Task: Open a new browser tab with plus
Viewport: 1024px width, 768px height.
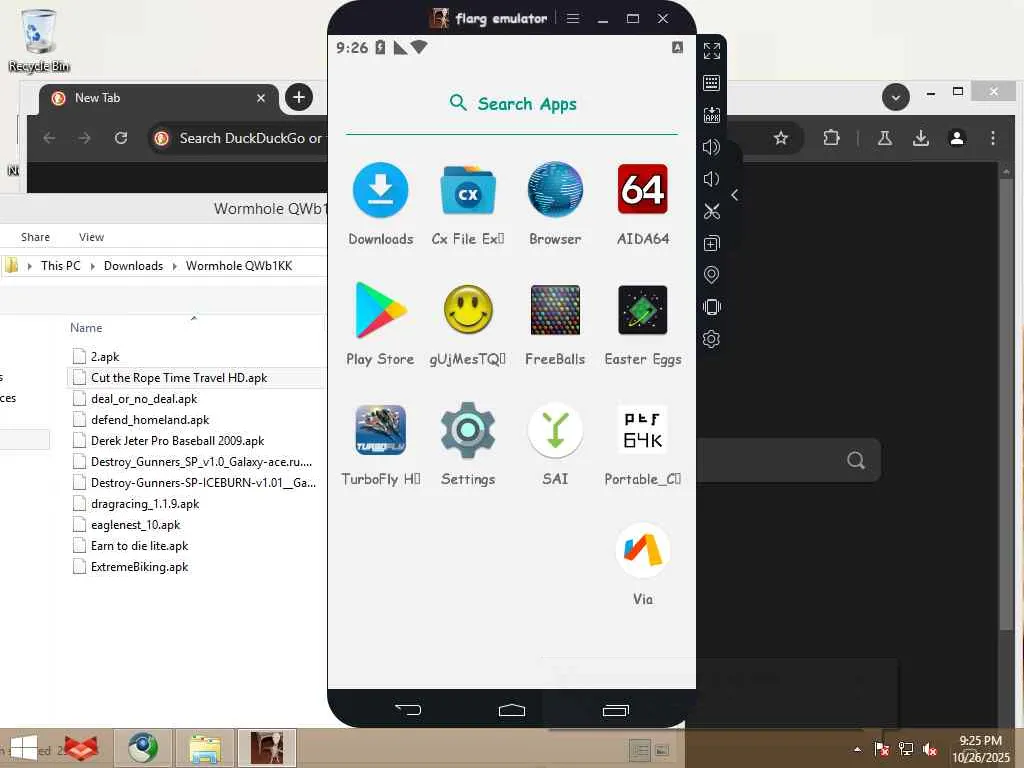Action: [x=298, y=97]
